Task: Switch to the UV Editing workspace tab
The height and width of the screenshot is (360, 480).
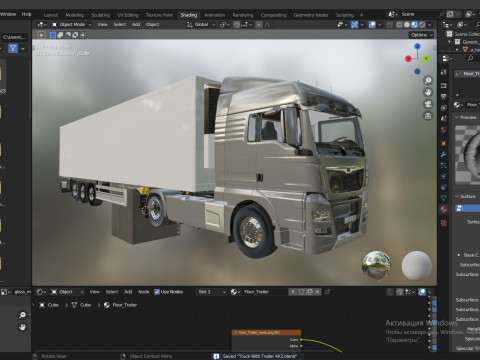Action: point(128,15)
